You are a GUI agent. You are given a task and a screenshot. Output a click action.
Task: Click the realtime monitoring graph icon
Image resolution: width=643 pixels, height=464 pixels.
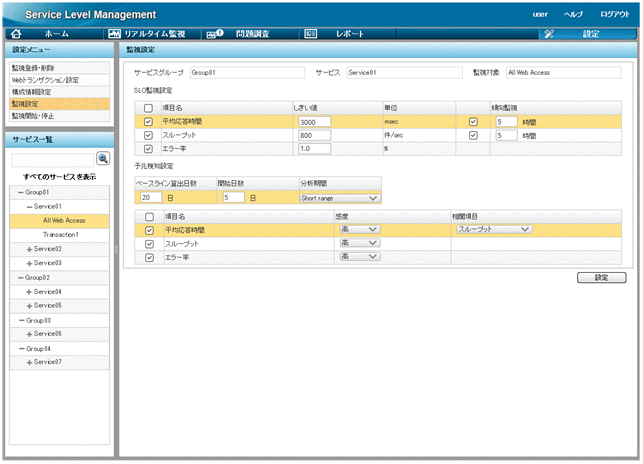tap(116, 34)
